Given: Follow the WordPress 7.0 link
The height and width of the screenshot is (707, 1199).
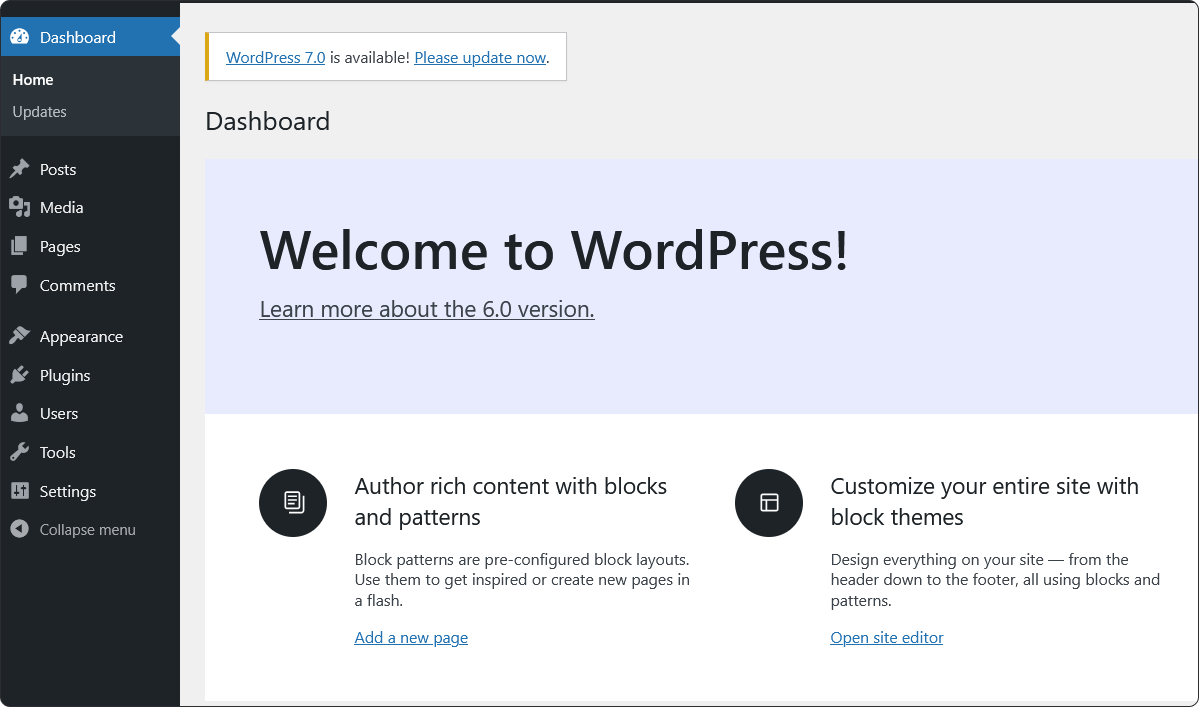Looking at the screenshot, I should coord(275,57).
